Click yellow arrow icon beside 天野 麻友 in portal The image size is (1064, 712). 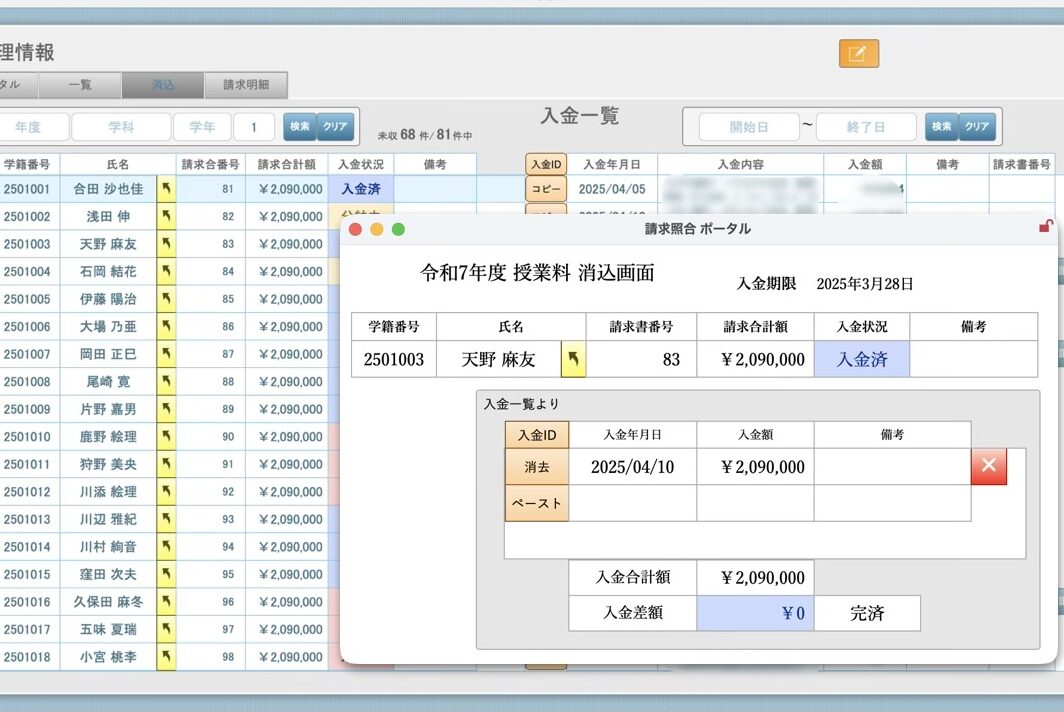coord(571,357)
